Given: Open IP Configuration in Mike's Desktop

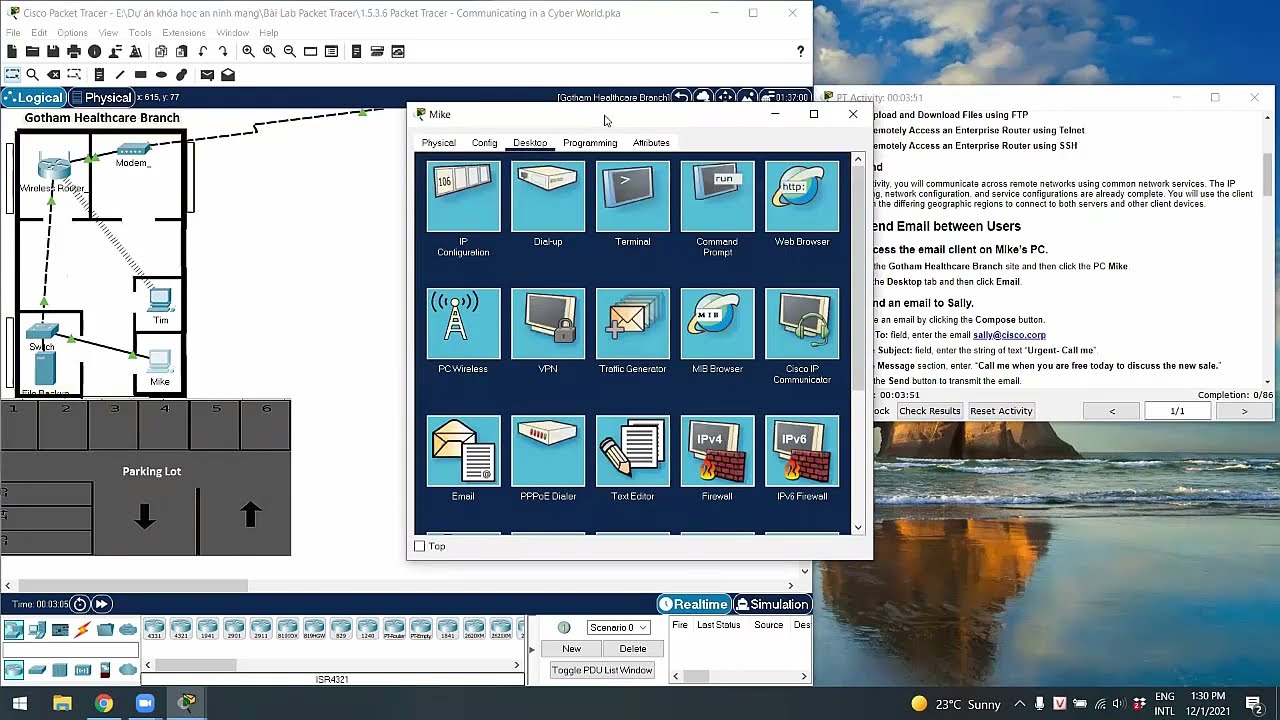Looking at the screenshot, I should 463,198.
